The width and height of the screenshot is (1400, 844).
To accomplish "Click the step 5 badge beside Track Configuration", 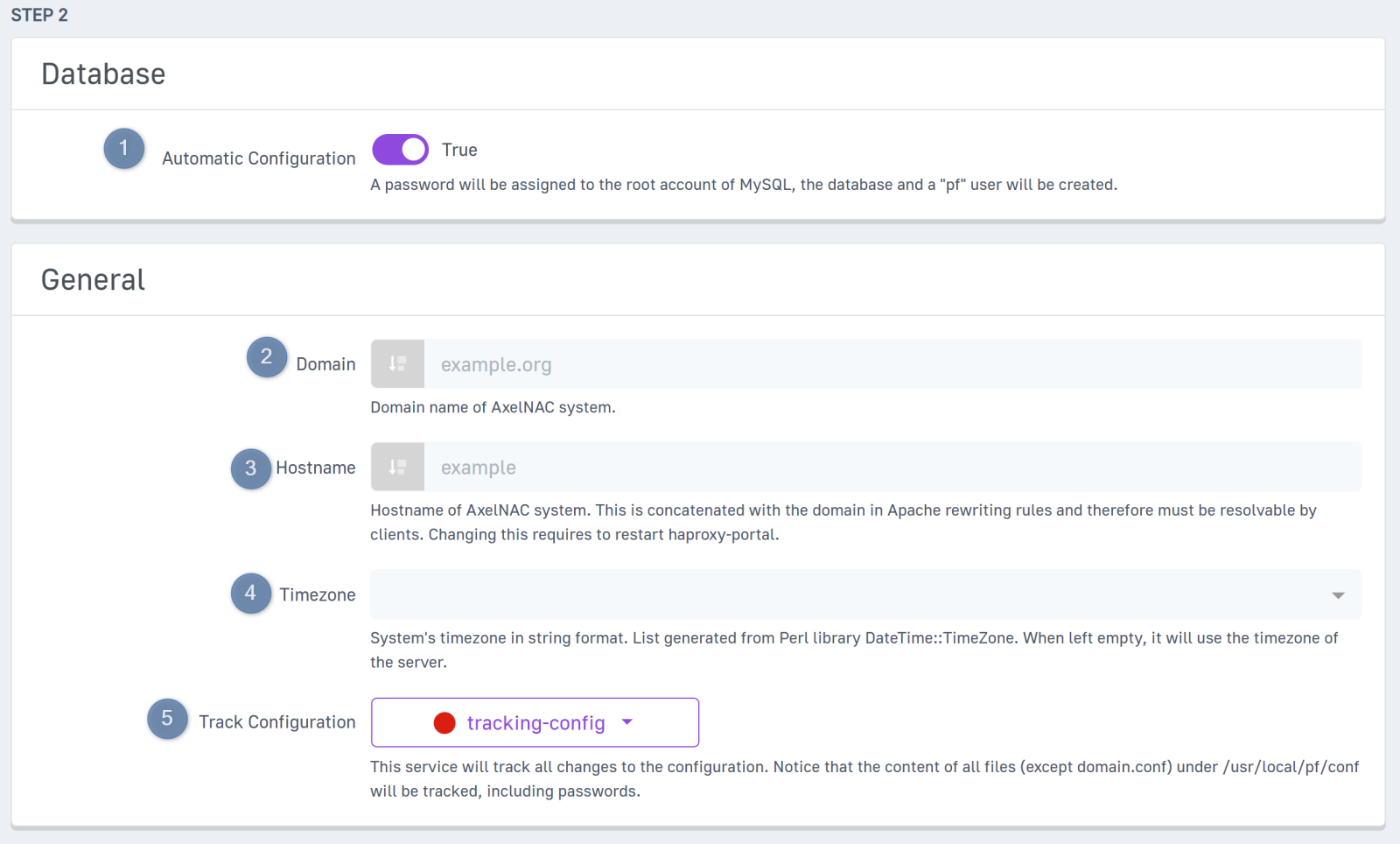I will 167,720.
